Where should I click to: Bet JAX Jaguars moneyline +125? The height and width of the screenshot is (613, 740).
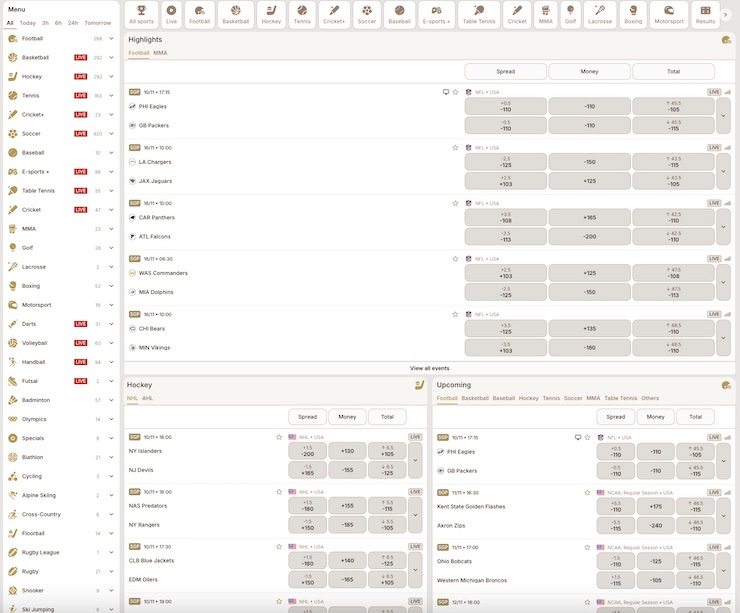589,181
